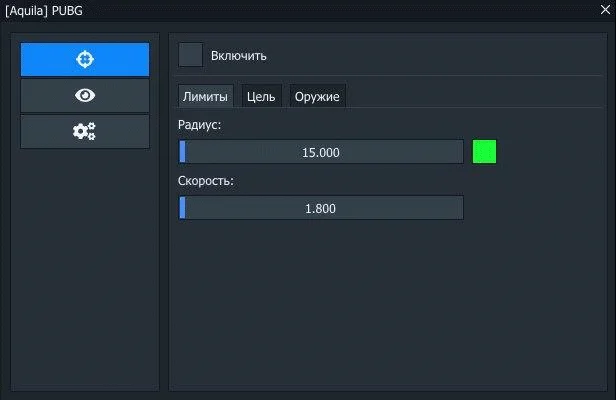The width and height of the screenshot is (616, 400).
Task: Open the gears settings section
Action: [85, 131]
